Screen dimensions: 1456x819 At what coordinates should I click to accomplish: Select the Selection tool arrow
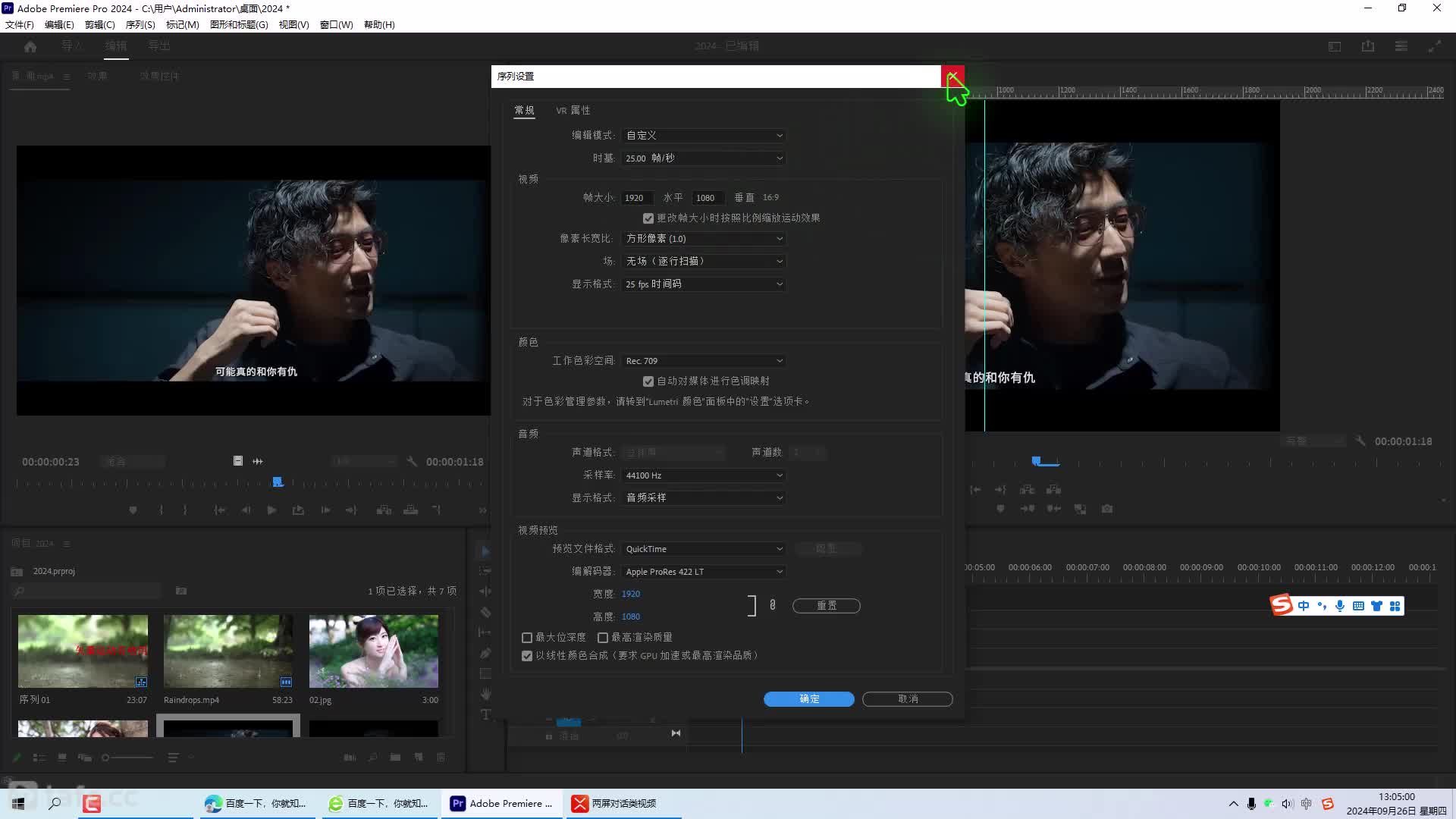(x=485, y=551)
